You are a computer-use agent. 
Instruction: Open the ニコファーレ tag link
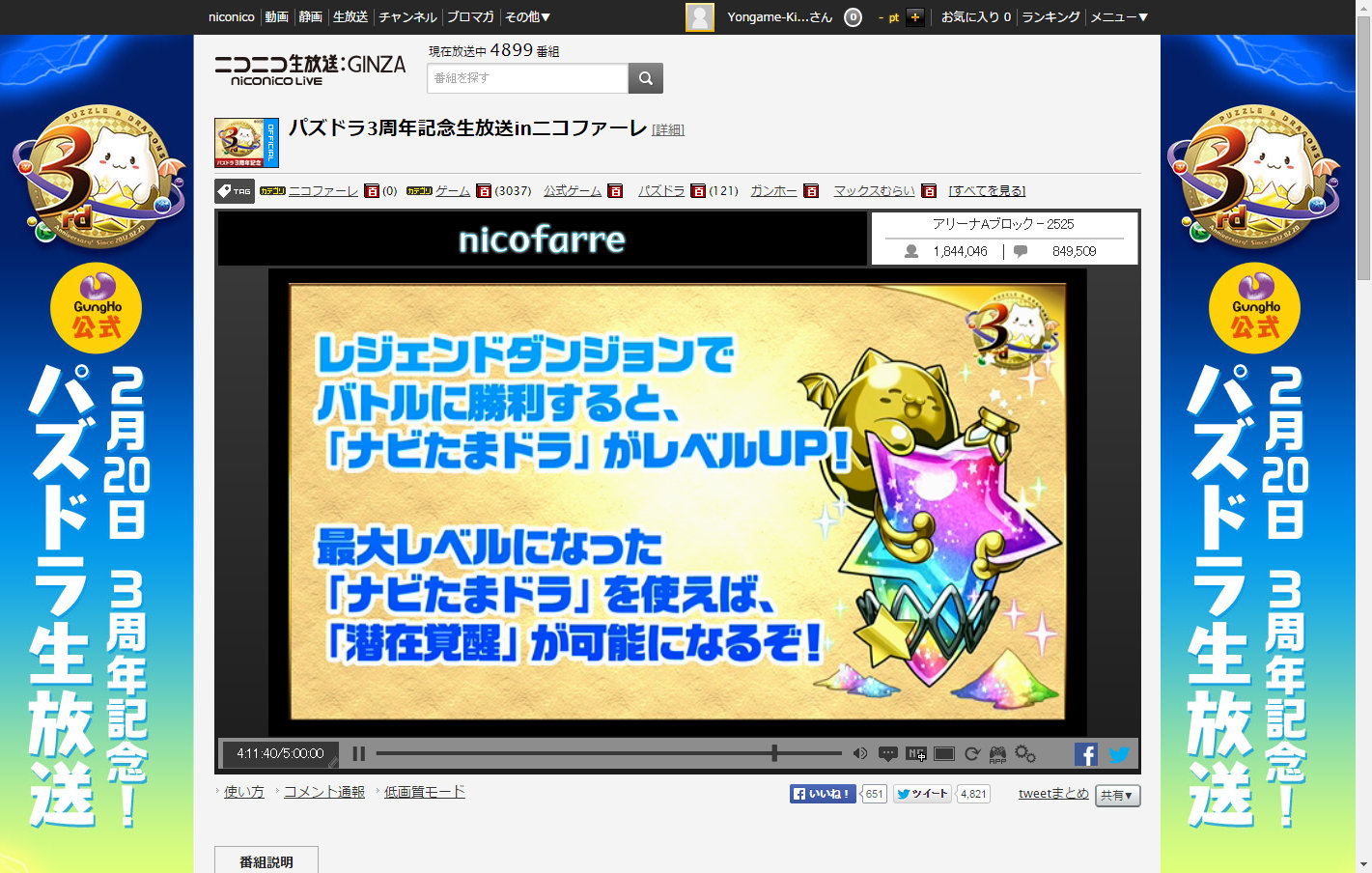click(323, 191)
